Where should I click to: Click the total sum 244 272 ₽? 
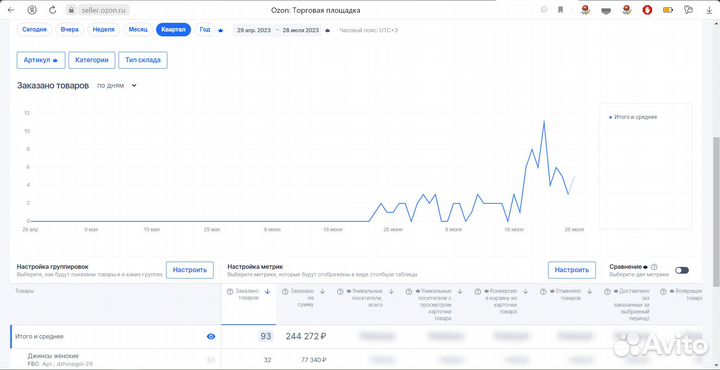(306, 336)
